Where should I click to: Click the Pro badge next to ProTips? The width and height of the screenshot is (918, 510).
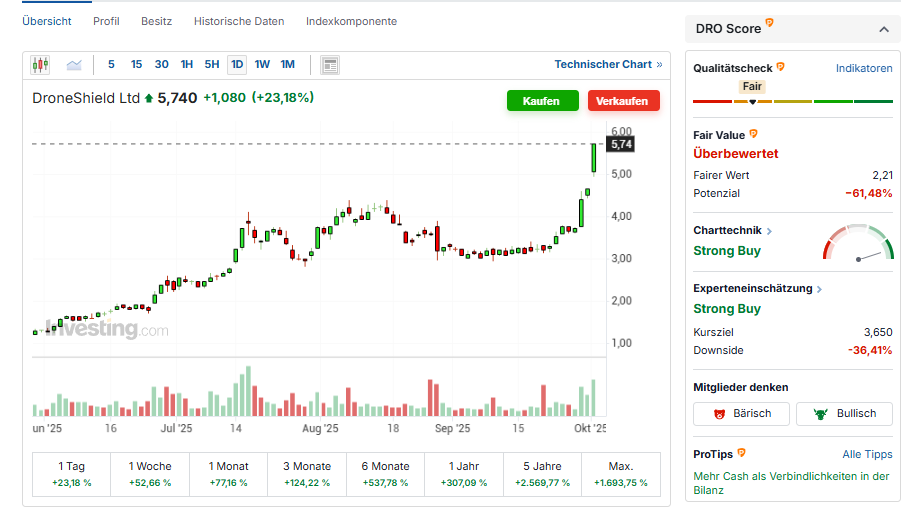click(x=742, y=453)
